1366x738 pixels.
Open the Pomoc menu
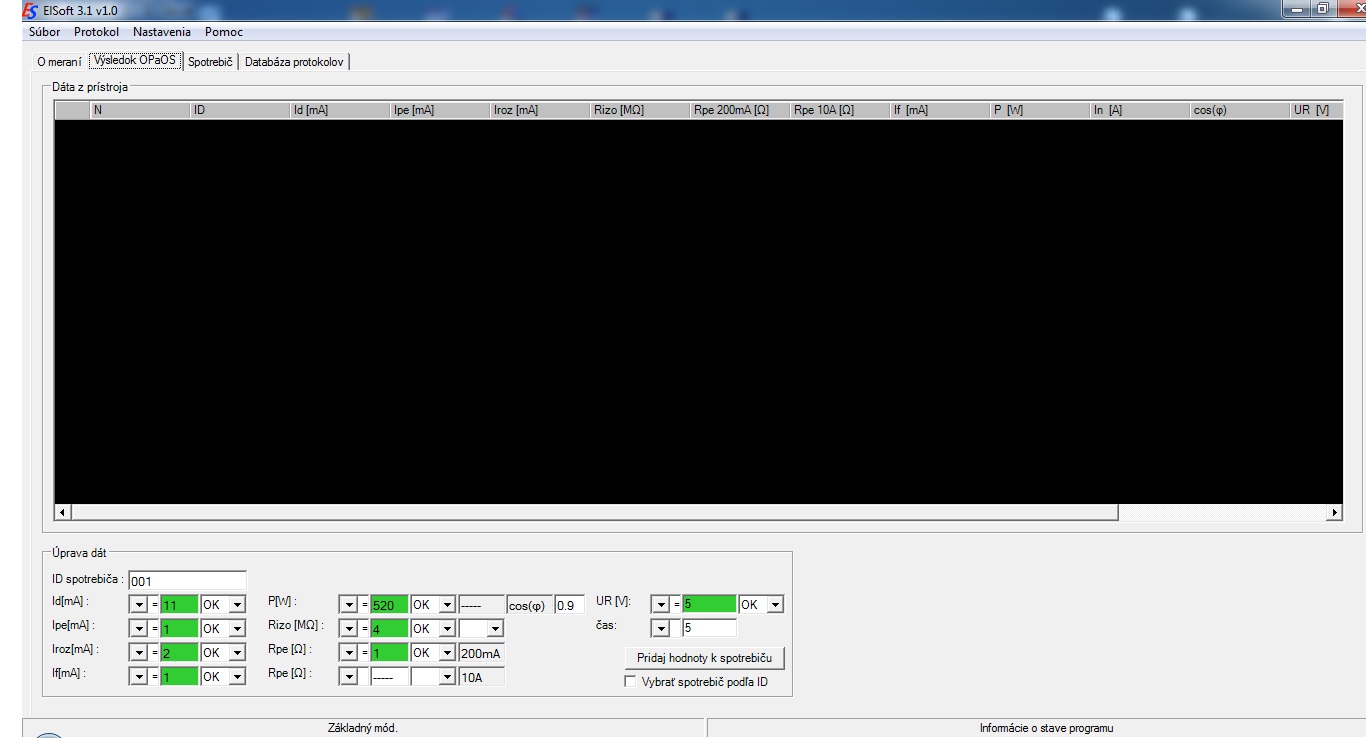click(224, 32)
